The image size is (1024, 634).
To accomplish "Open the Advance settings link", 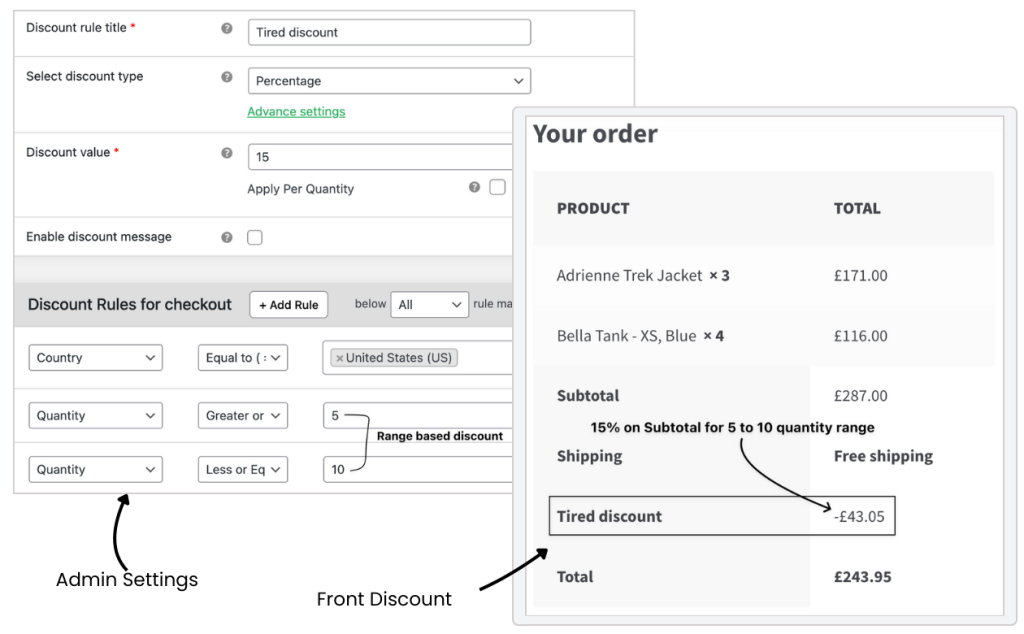I will coord(296,112).
